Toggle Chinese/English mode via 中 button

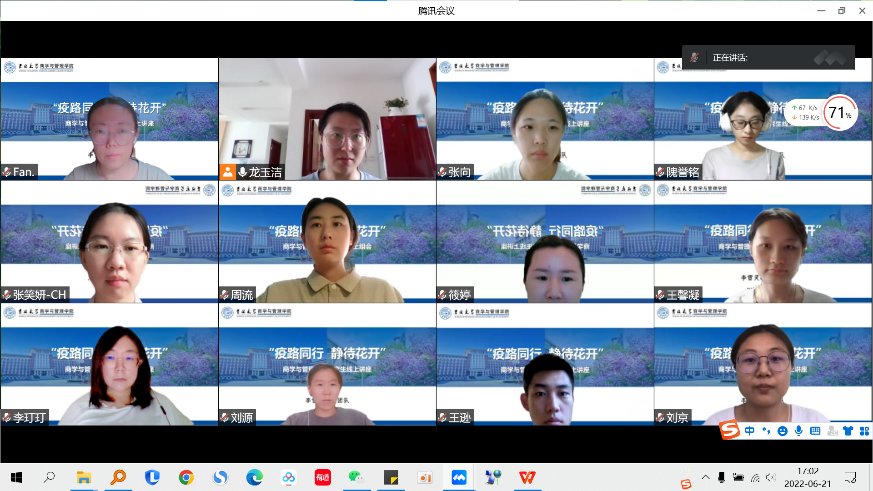[x=750, y=431]
